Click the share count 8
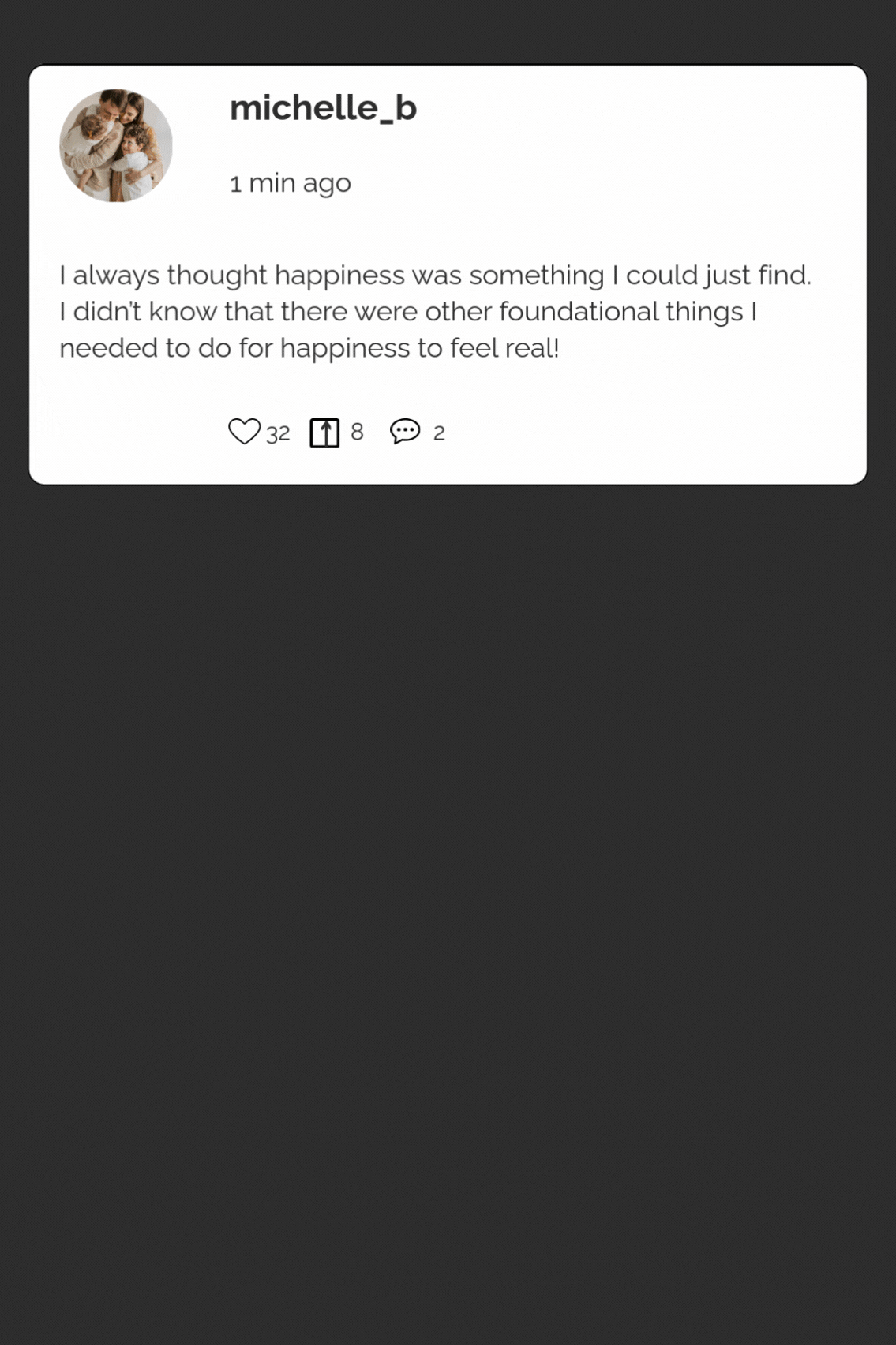Image resolution: width=896 pixels, height=1345 pixels. pos(357,432)
